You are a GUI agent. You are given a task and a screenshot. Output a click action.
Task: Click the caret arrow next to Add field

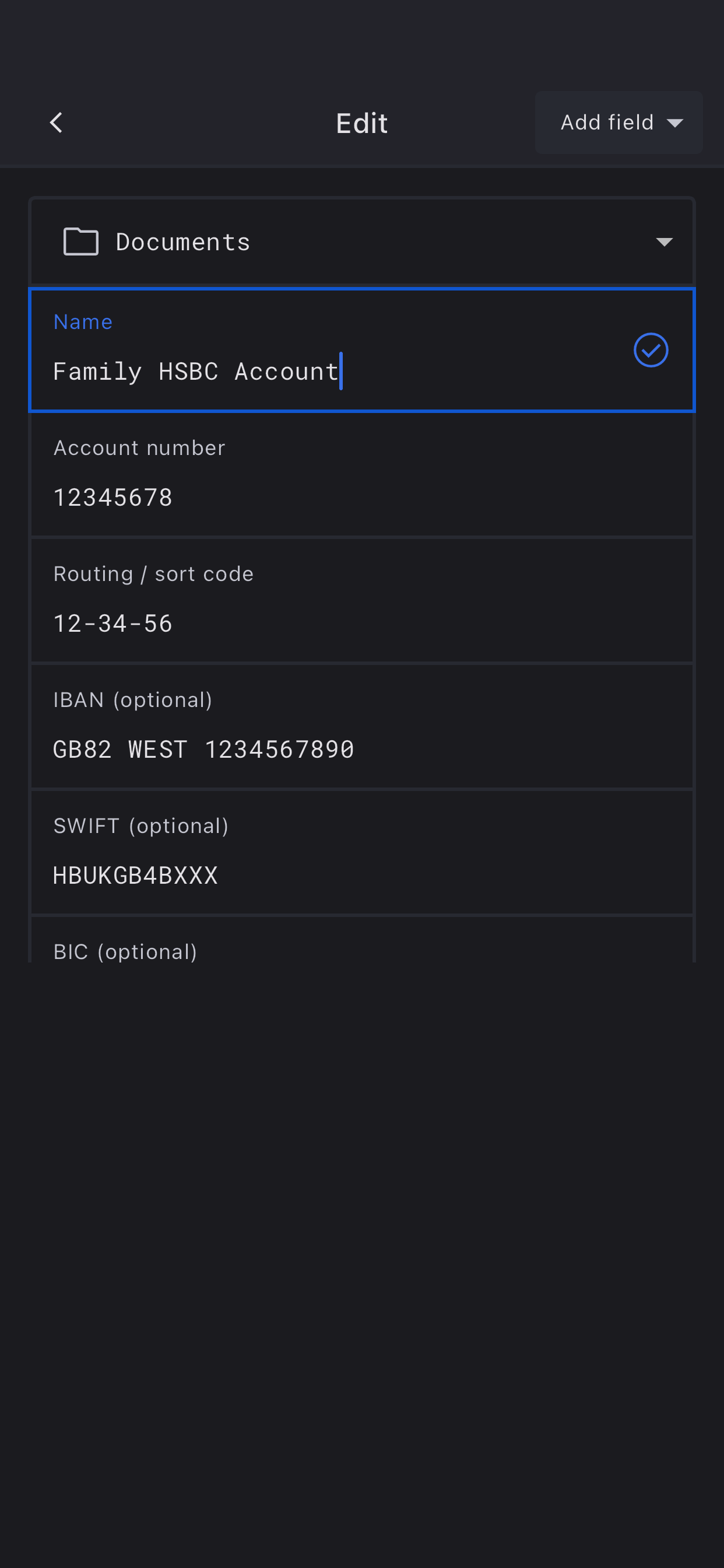674,123
